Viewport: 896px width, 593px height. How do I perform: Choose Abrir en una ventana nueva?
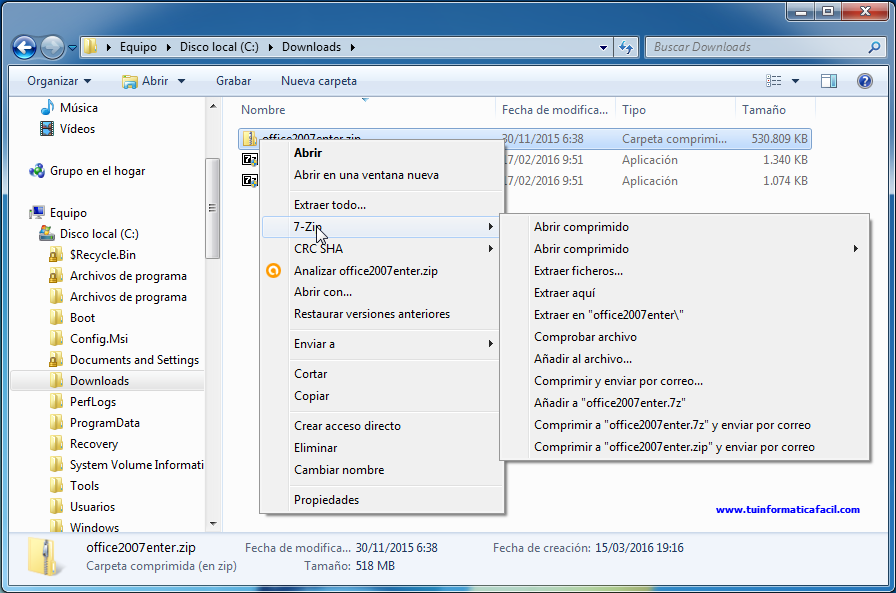point(382,175)
